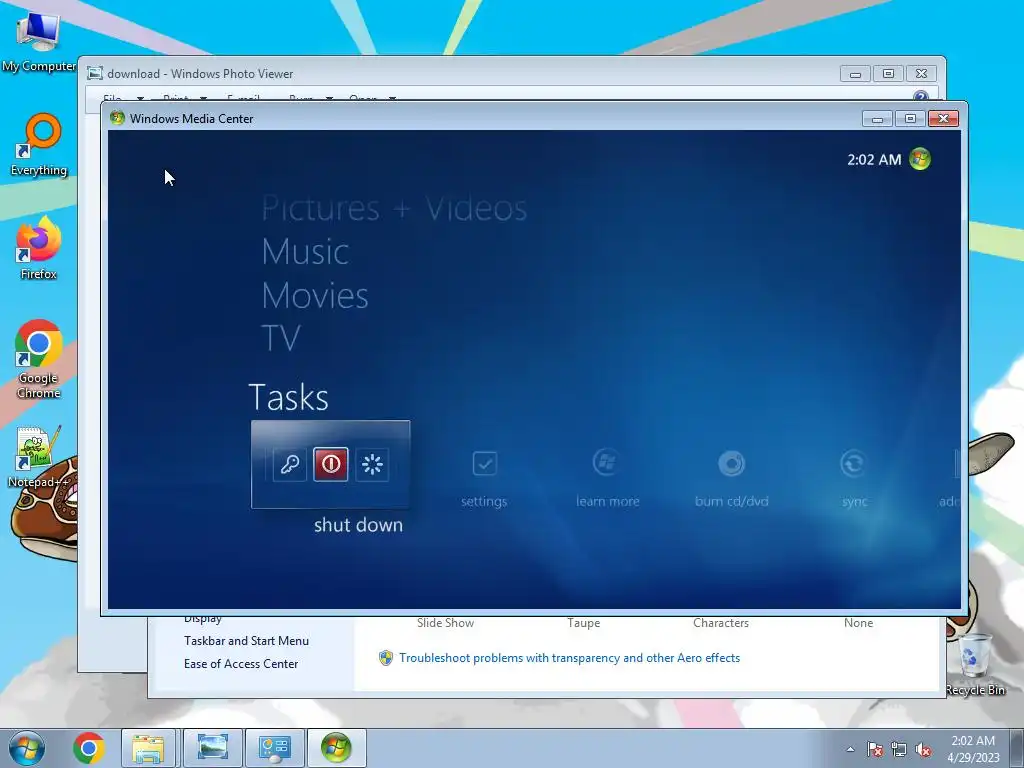Click the network tray icon
This screenshot has width=1024, height=768.
[899, 749]
